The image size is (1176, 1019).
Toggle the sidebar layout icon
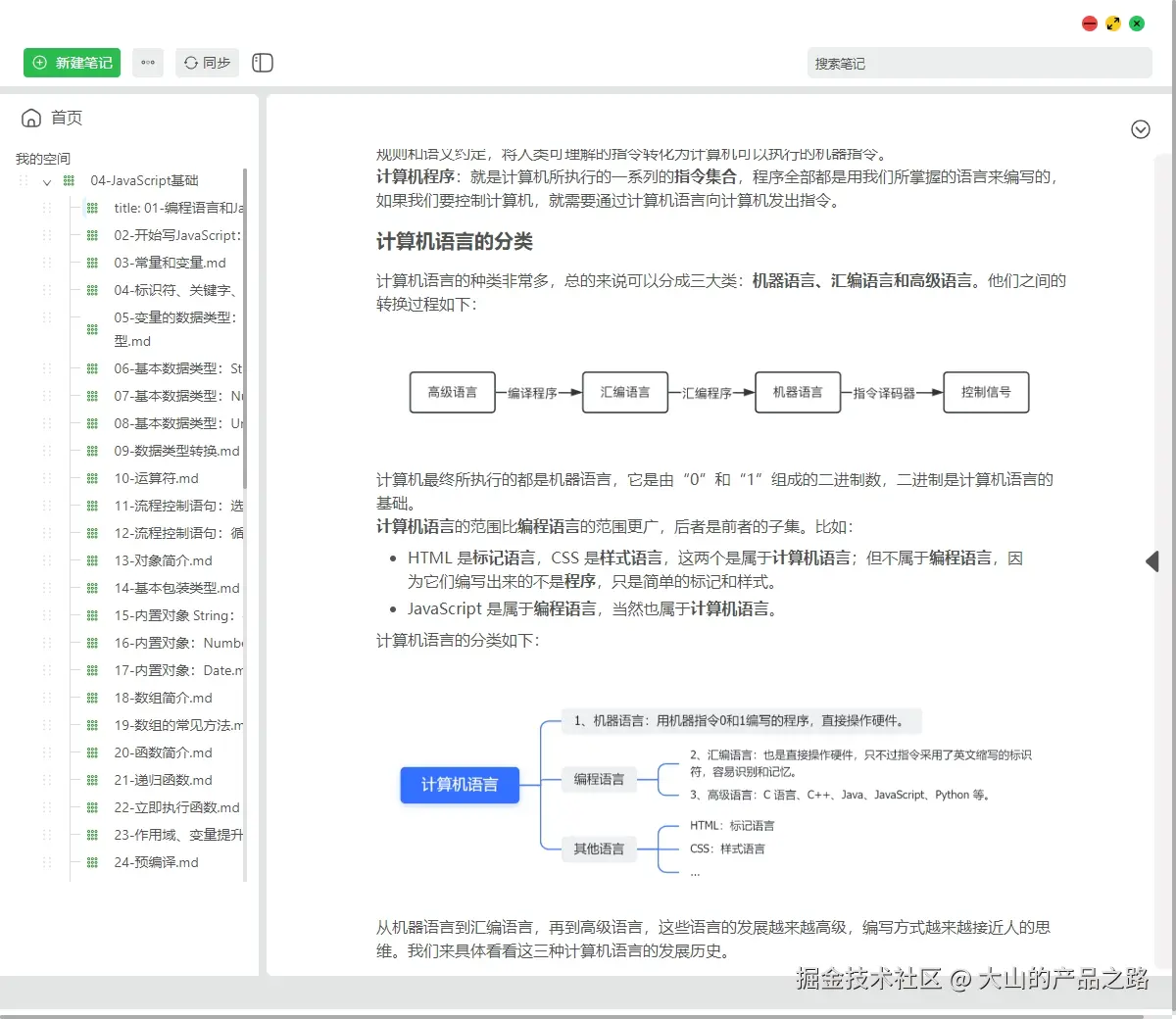(263, 63)
